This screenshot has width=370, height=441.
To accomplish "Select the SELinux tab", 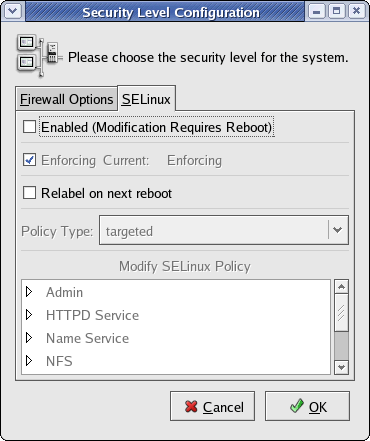I will (146, 99).
